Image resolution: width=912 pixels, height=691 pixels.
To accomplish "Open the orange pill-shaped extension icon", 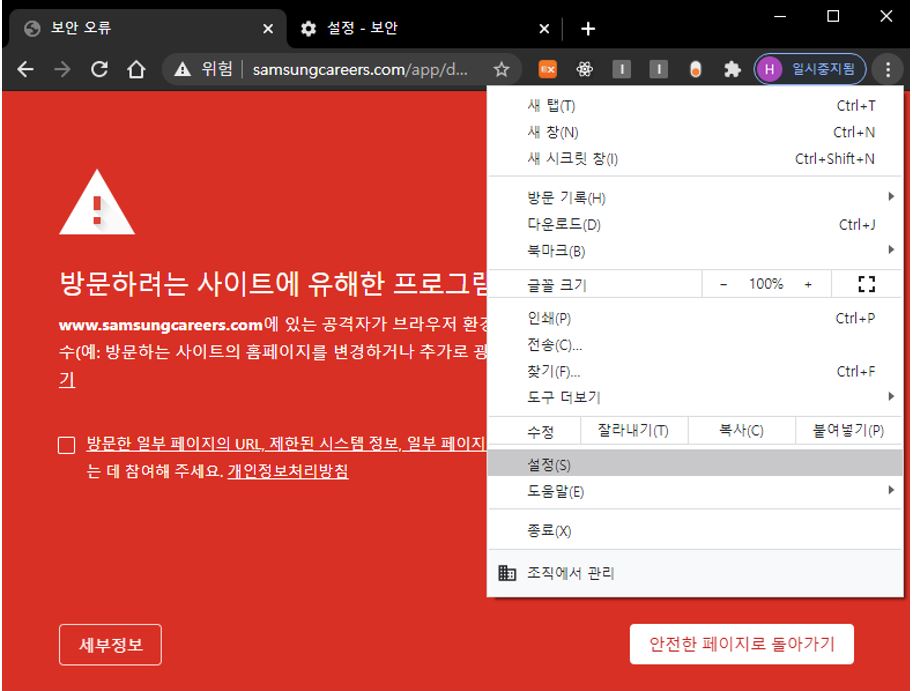I will [695, 70].
